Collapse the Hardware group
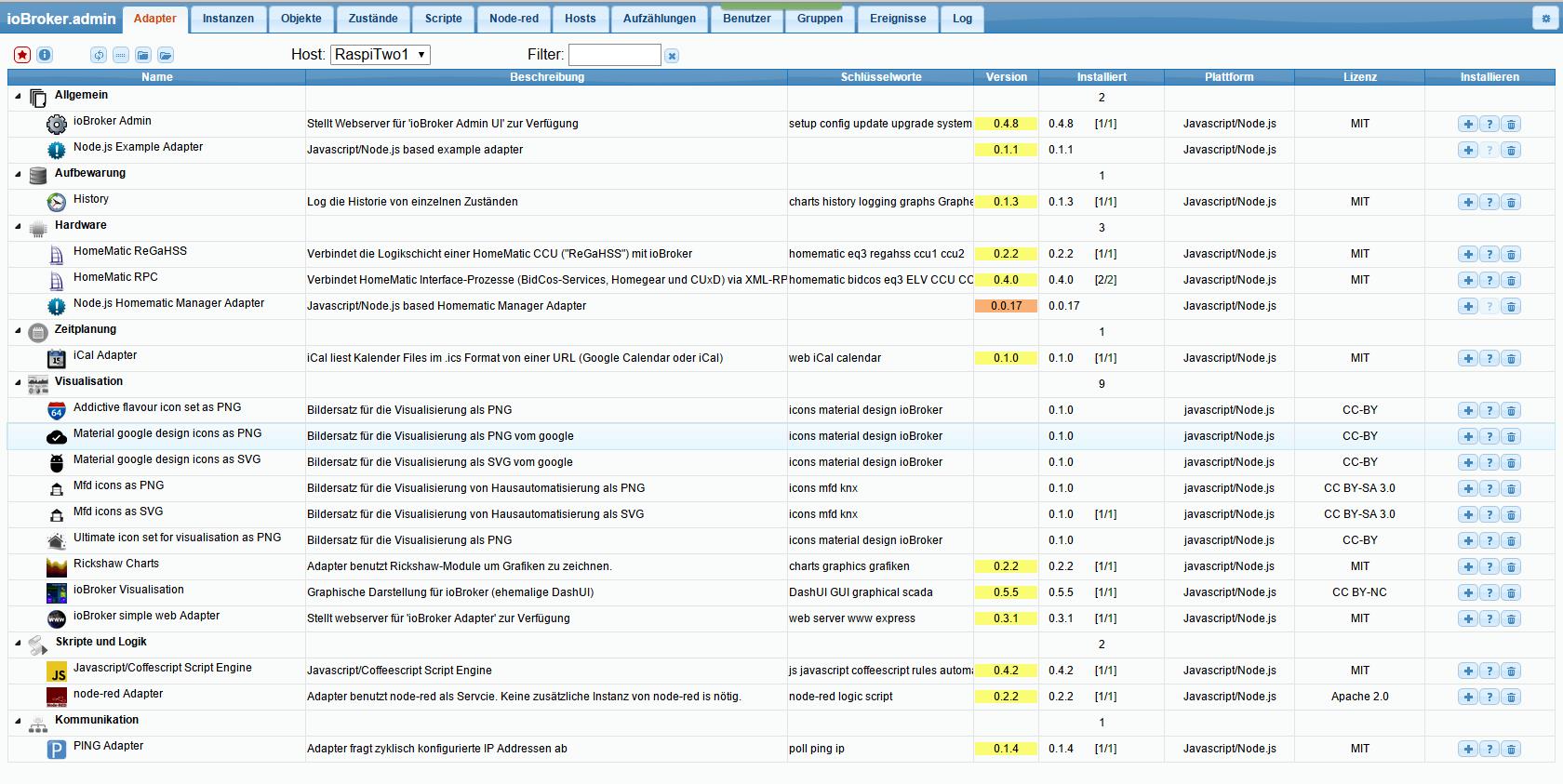 point(18,226)
